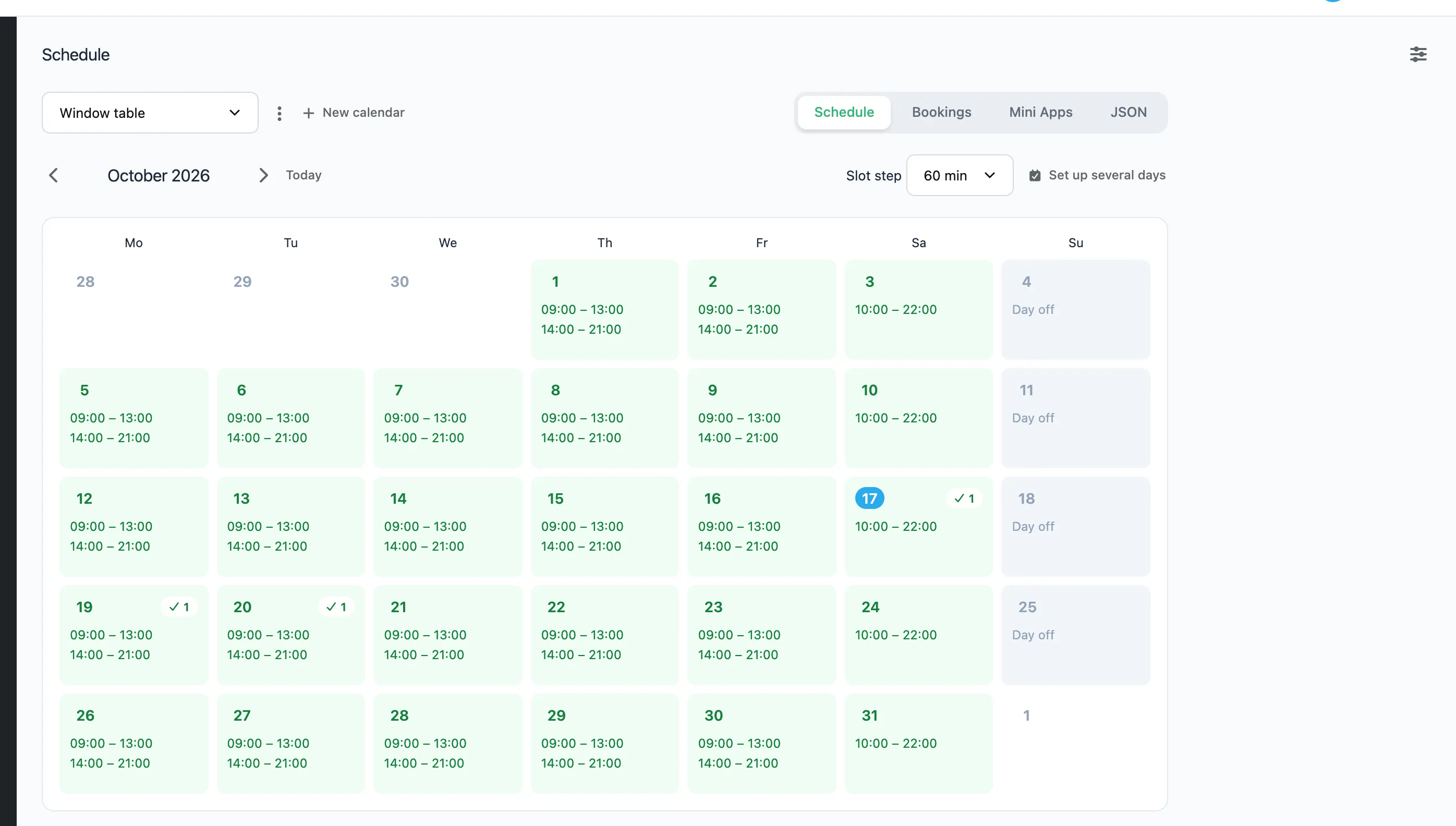Open the schedule filter settings icon

click(1418, 54)
